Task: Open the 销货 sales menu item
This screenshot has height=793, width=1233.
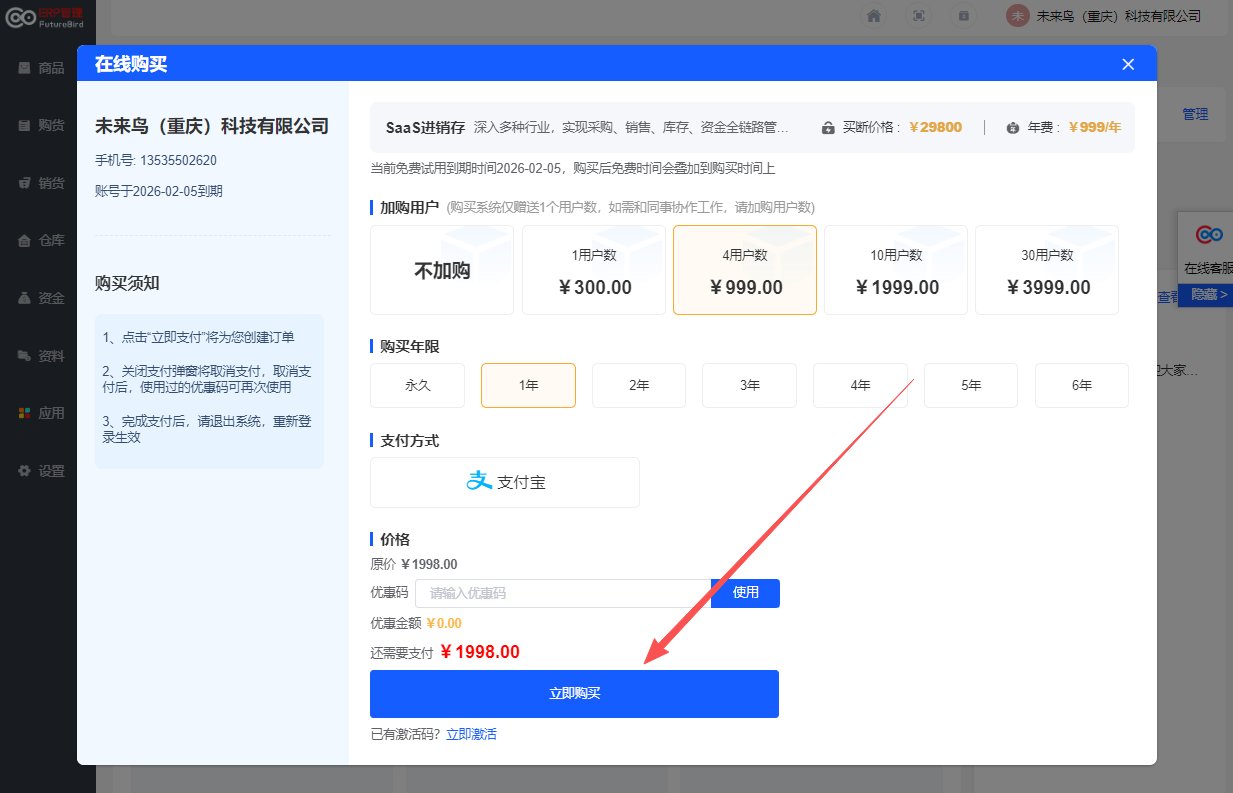Action: point(40,183)
